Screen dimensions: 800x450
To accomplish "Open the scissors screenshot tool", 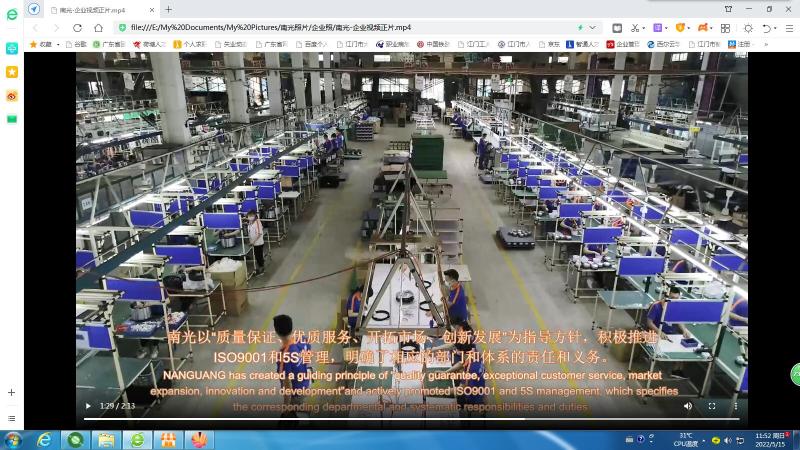I will pos(635,28).
